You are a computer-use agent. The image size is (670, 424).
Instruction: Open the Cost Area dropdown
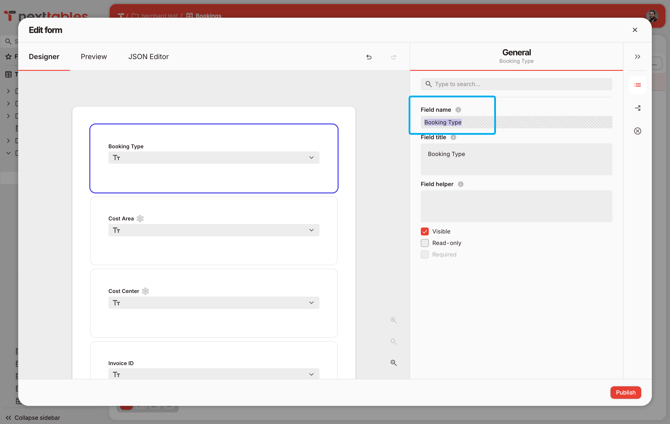[214, 230]
